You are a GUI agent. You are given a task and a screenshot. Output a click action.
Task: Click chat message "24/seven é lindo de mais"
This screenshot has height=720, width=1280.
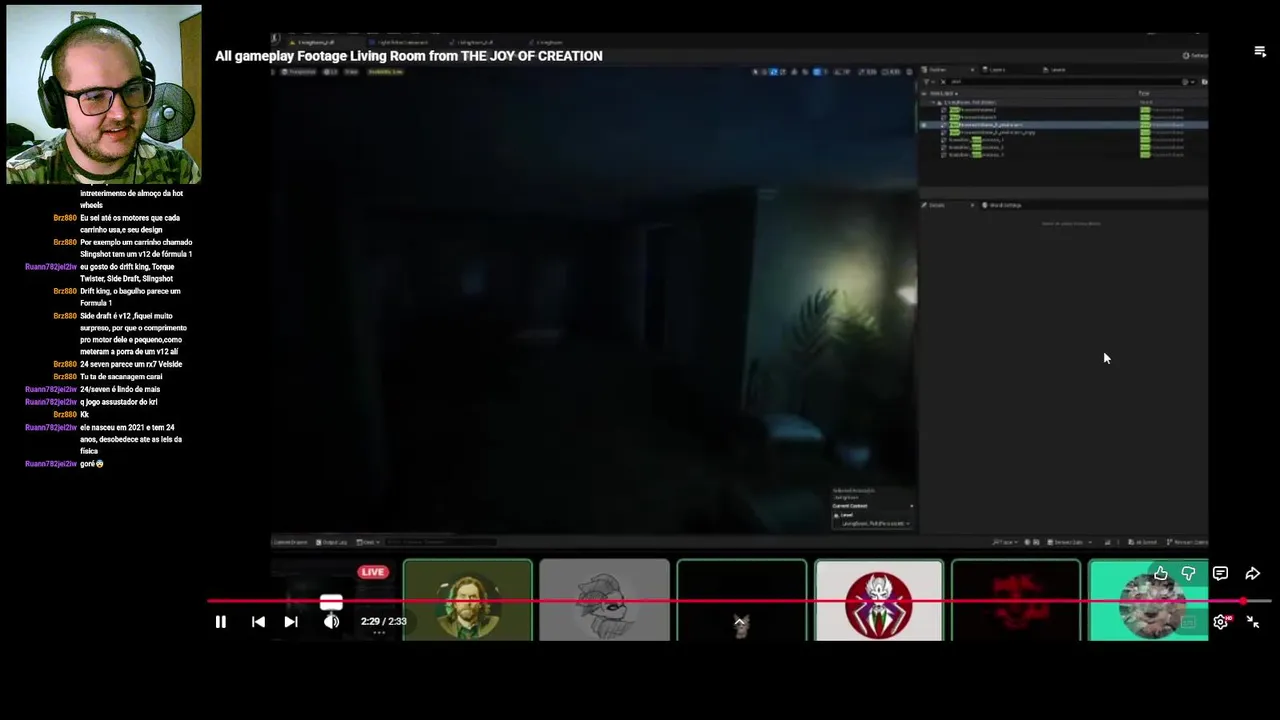click(x=120, y=389)
